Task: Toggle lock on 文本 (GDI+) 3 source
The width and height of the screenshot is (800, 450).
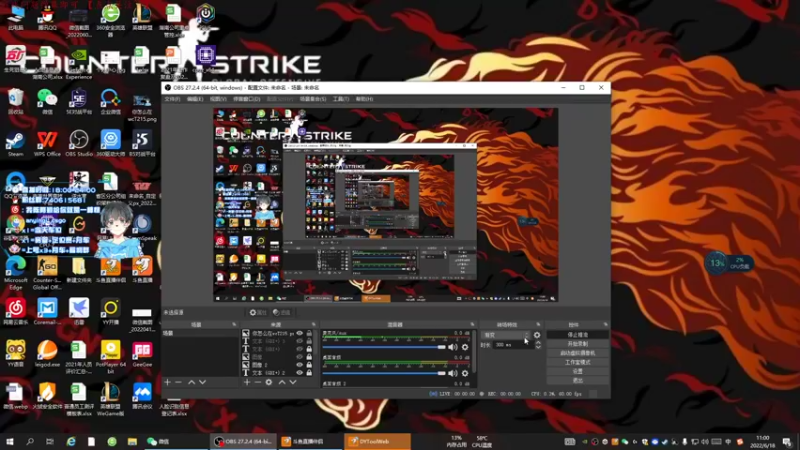Action: [309, 341]
